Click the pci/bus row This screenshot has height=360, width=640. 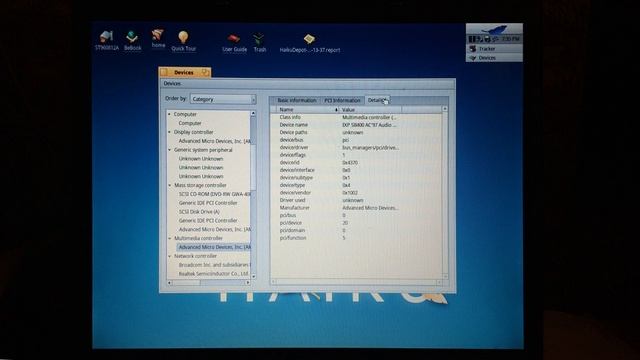point(356,216)
